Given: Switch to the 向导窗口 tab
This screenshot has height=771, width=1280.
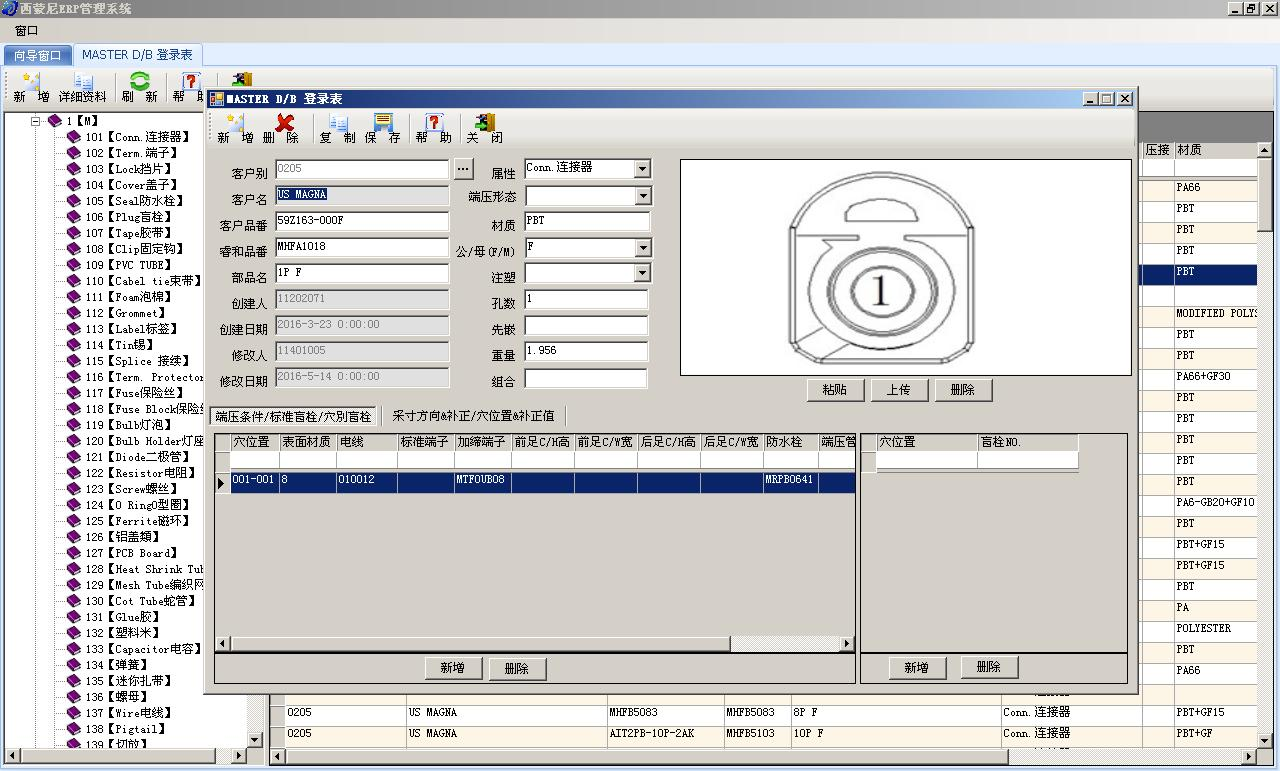Looking at the screenshot, I should tap(38, 55).
